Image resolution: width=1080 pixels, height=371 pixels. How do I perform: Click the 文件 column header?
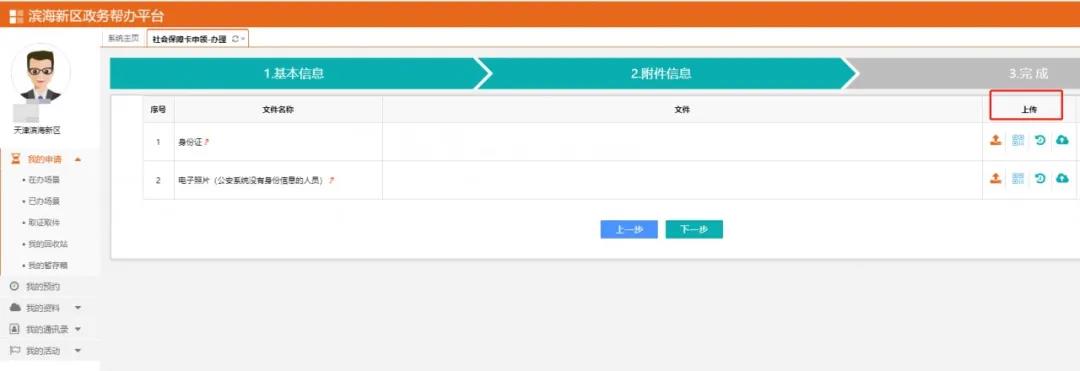[x=682, y=109]
